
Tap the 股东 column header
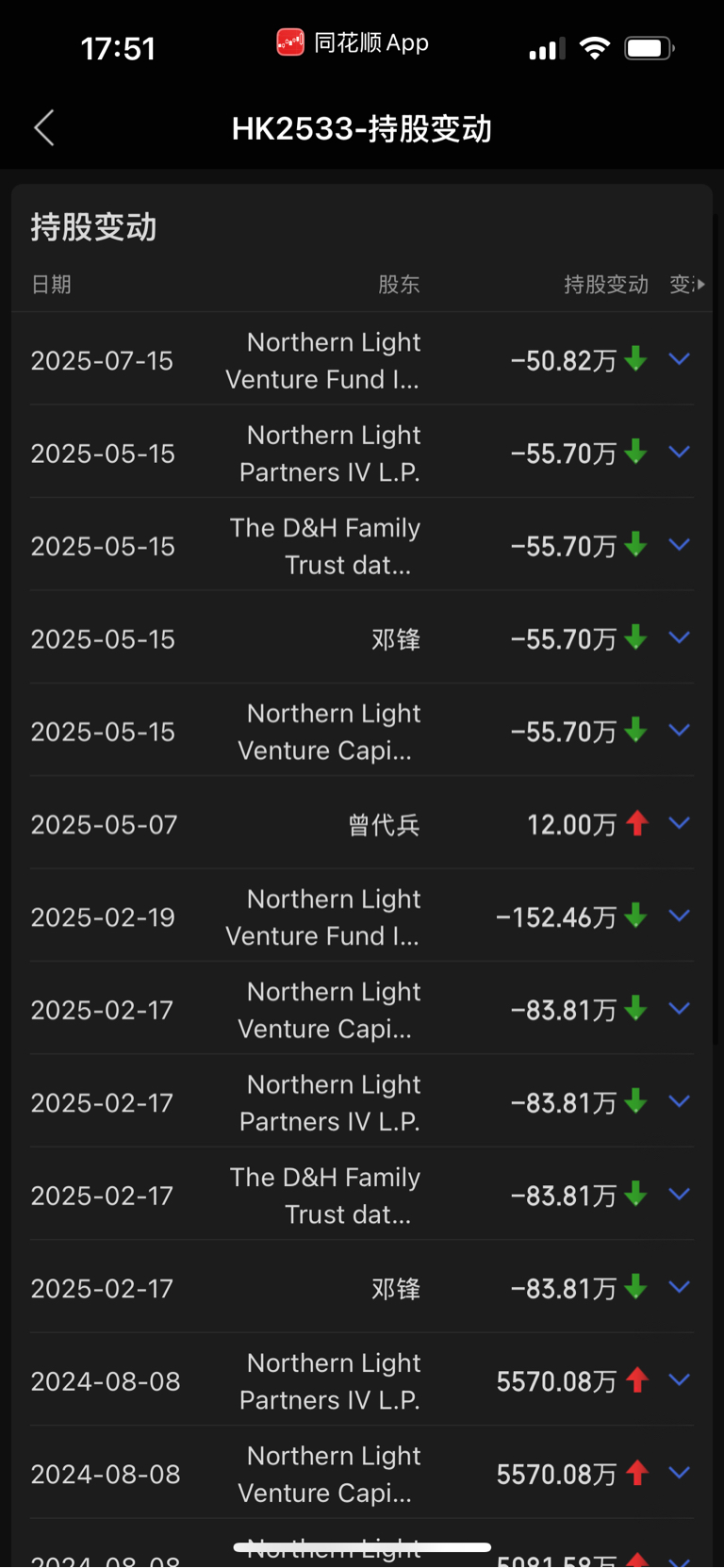pos(399,285)
